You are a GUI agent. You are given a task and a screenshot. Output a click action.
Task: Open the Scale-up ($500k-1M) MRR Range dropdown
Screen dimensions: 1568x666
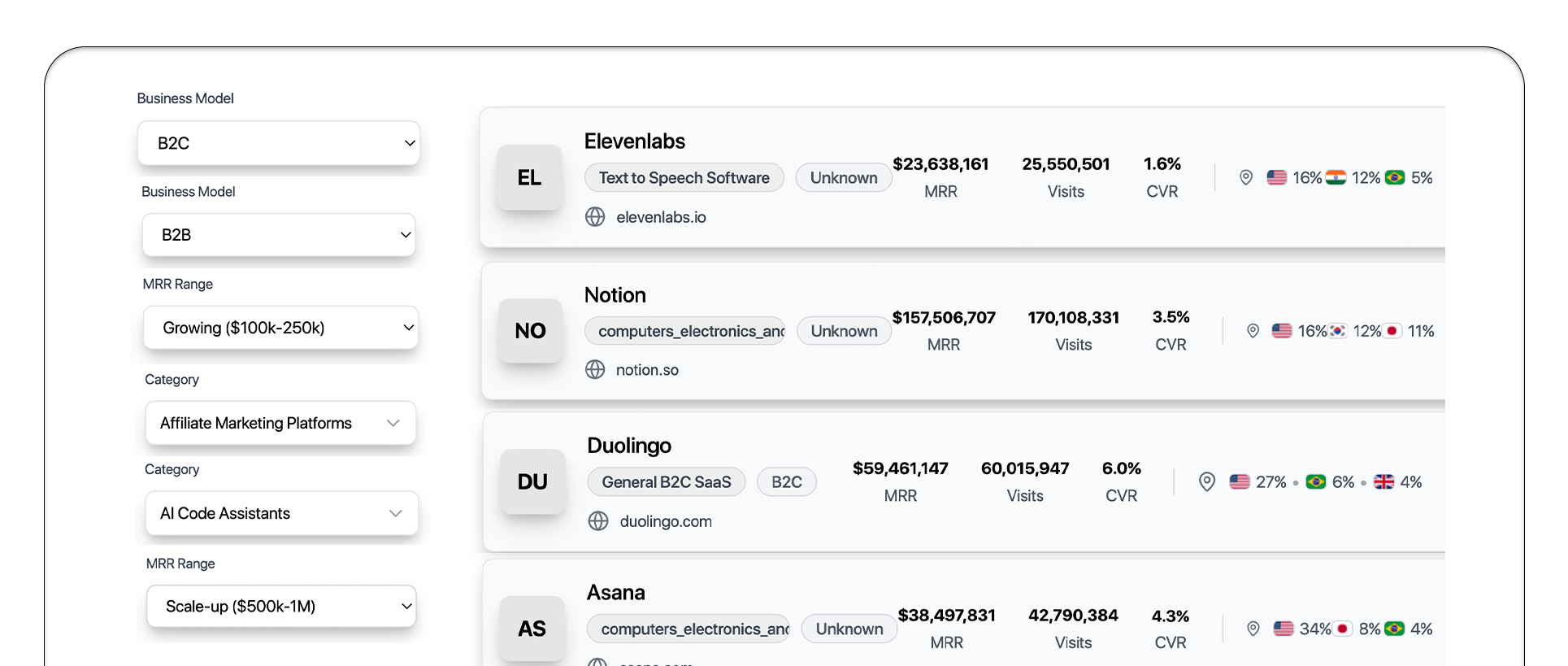pyautogui.click(x=281, y=607)
